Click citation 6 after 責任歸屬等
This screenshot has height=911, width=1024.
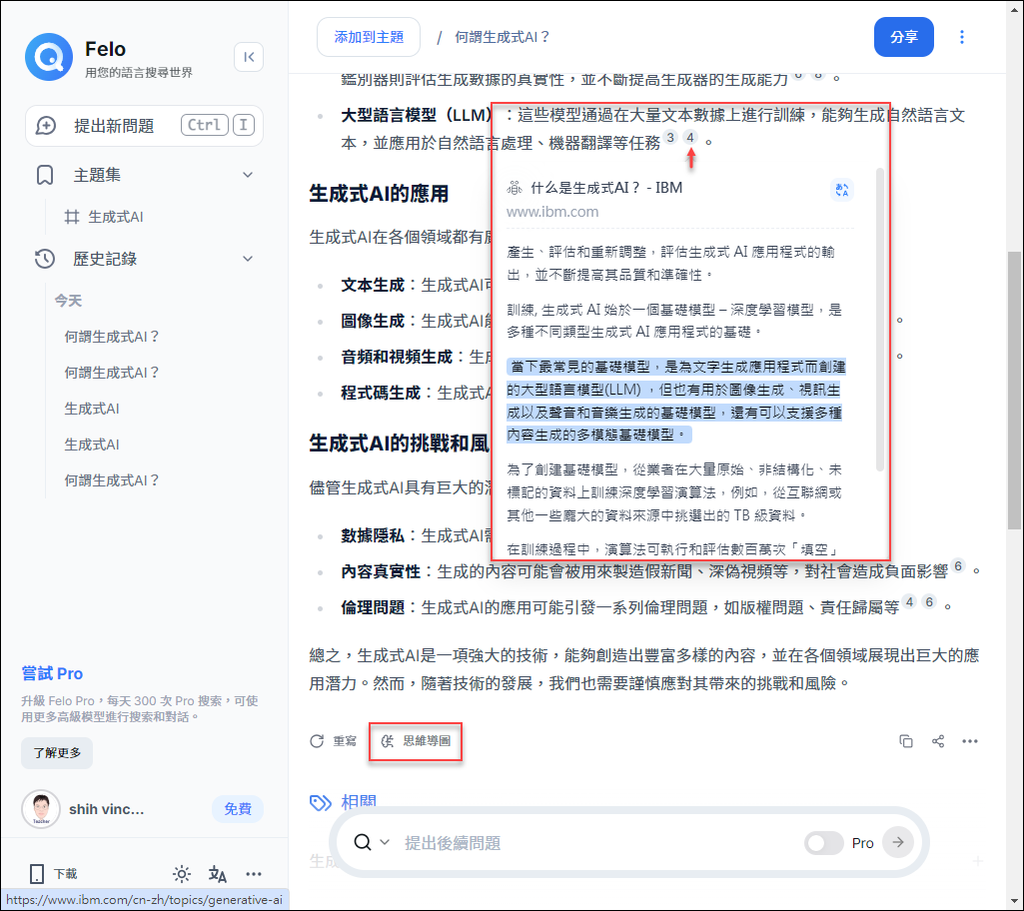(929, 601)
